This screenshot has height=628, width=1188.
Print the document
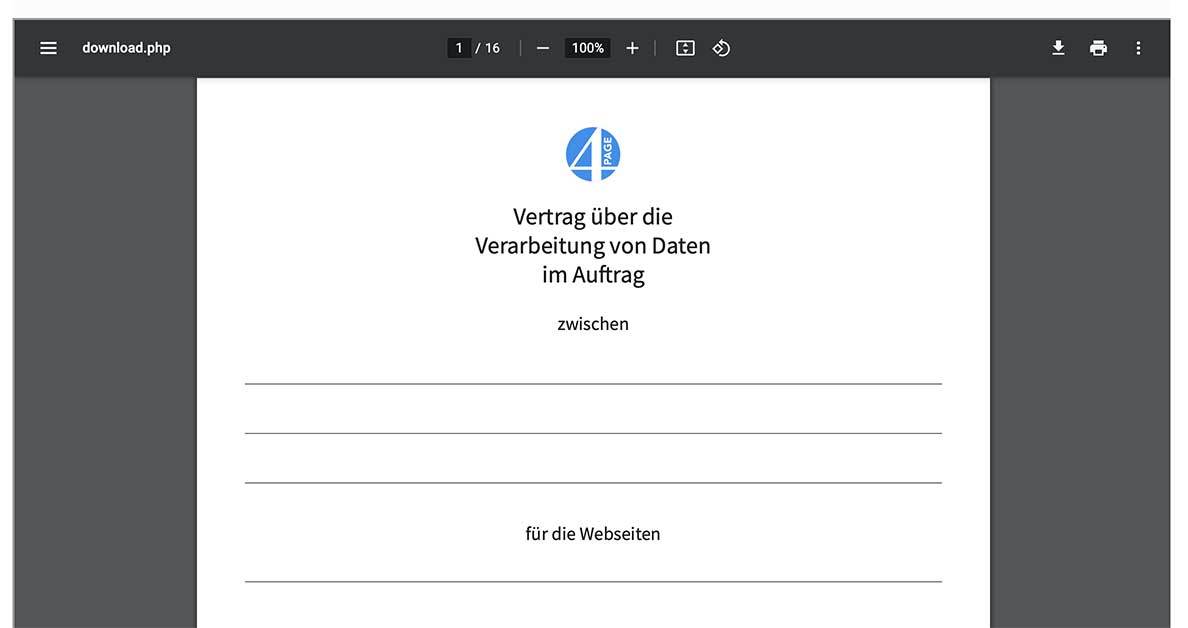coord(1098,48)
